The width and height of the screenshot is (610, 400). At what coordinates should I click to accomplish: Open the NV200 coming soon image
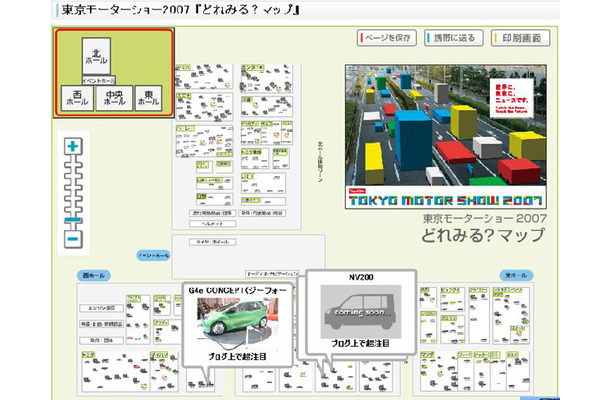point(361,312)
